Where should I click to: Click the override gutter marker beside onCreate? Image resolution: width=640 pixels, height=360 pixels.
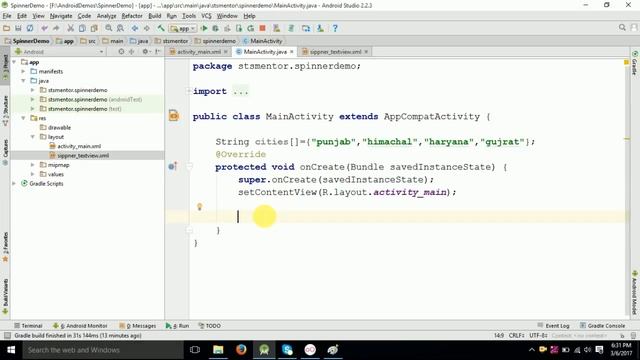pos(172,166)
